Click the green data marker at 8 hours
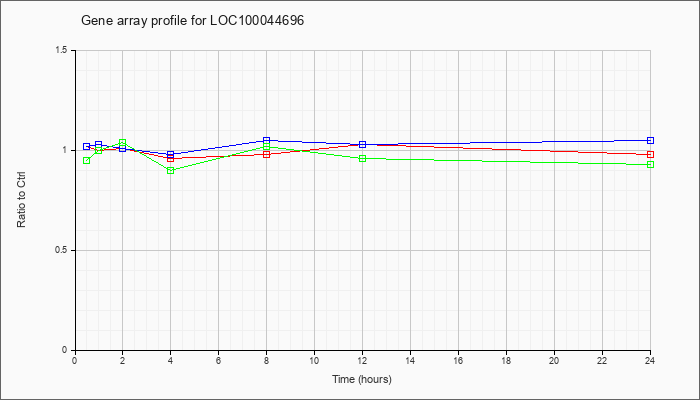 pyautogui.click(x=267, y=146)
